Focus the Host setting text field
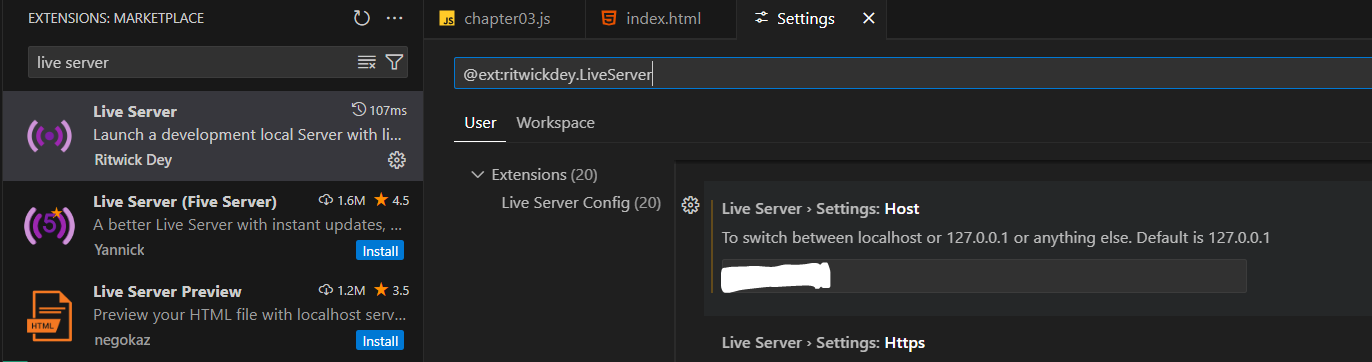This screenshot has height=362, width=1372. 984,276
